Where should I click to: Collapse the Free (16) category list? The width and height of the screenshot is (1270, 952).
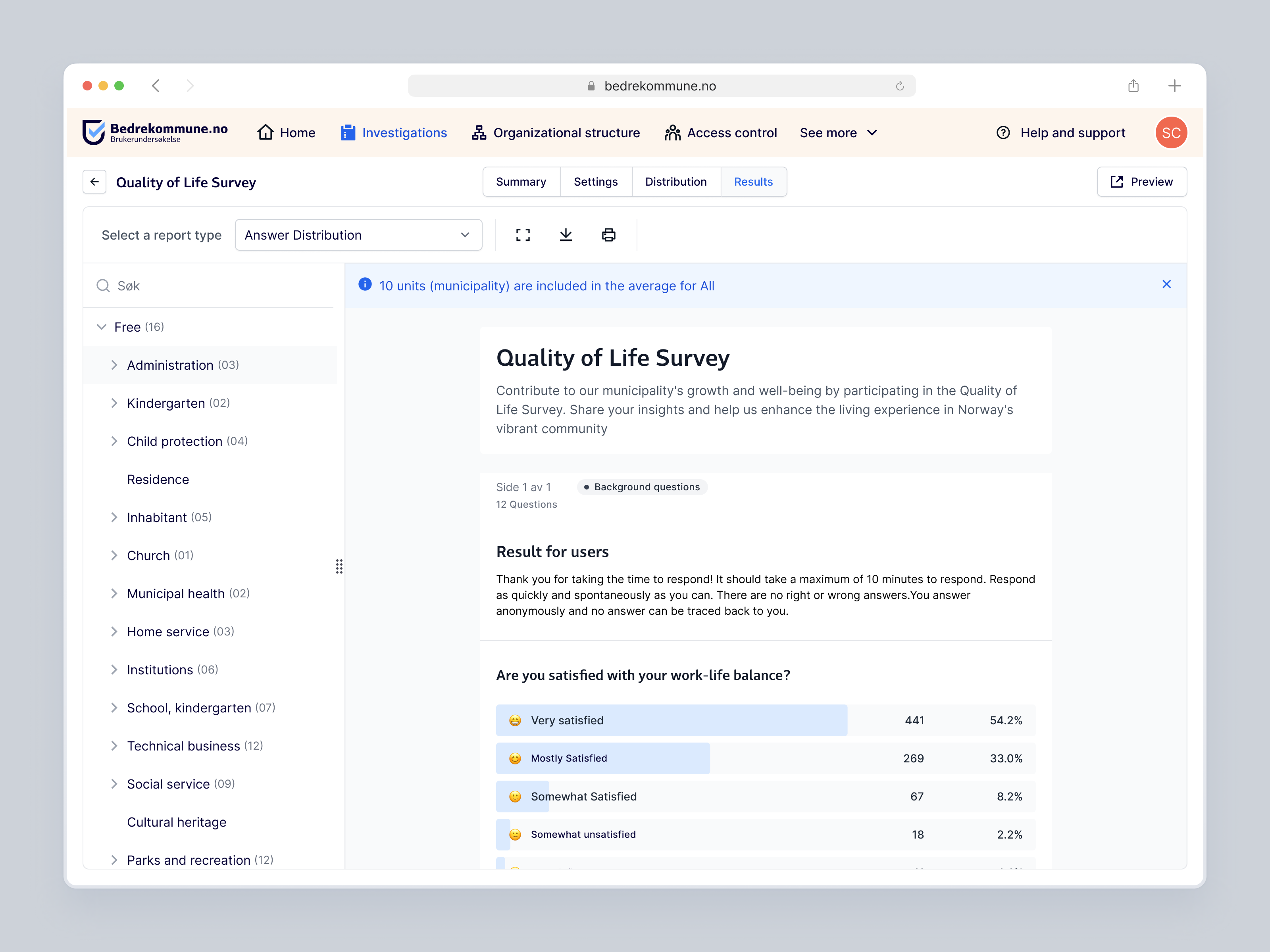coord(102,326)
